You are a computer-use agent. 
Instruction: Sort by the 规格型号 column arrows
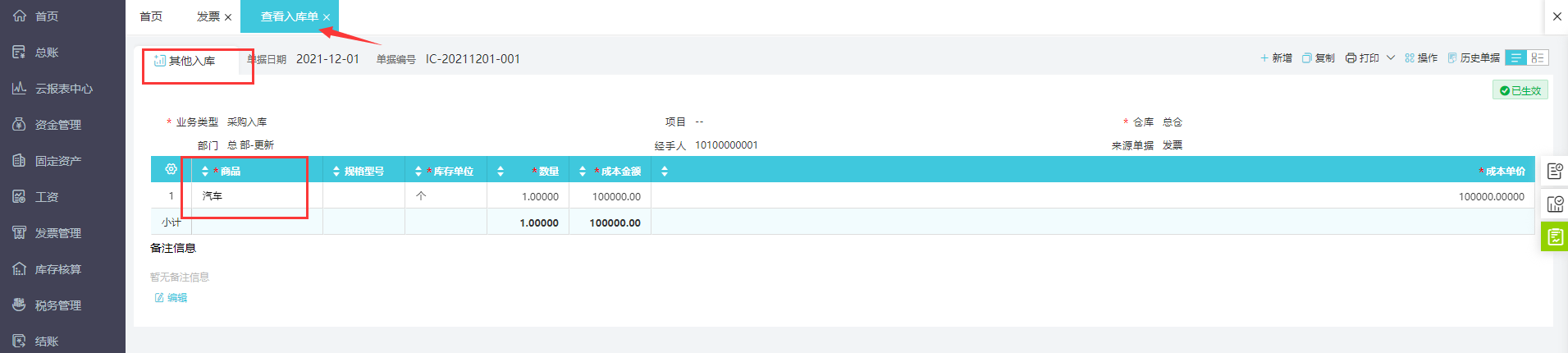click(x=336, y=172)
